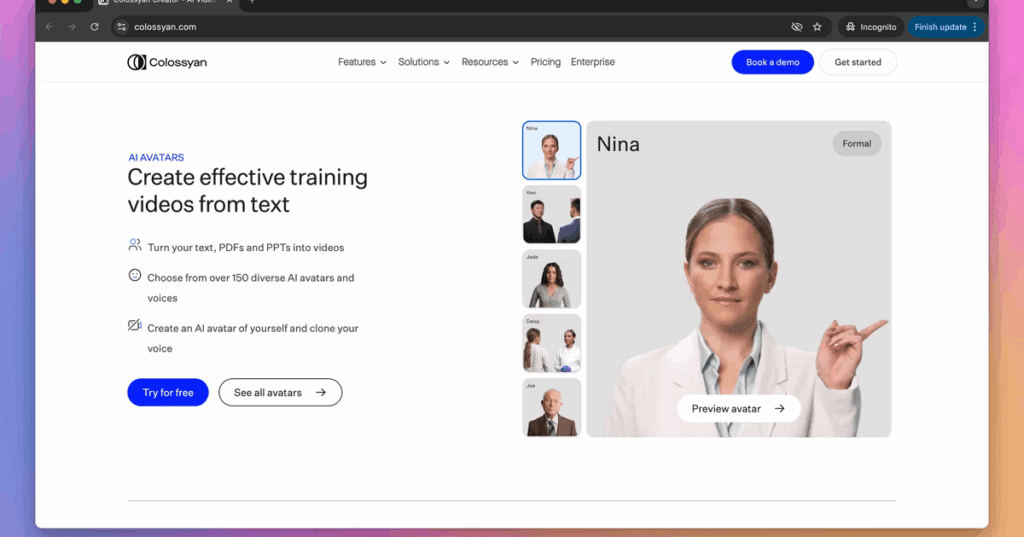Viewport: 1024px width, 537px height.
Task: Choose the Joe avatar thumbnail
Action: pos(552,408)
